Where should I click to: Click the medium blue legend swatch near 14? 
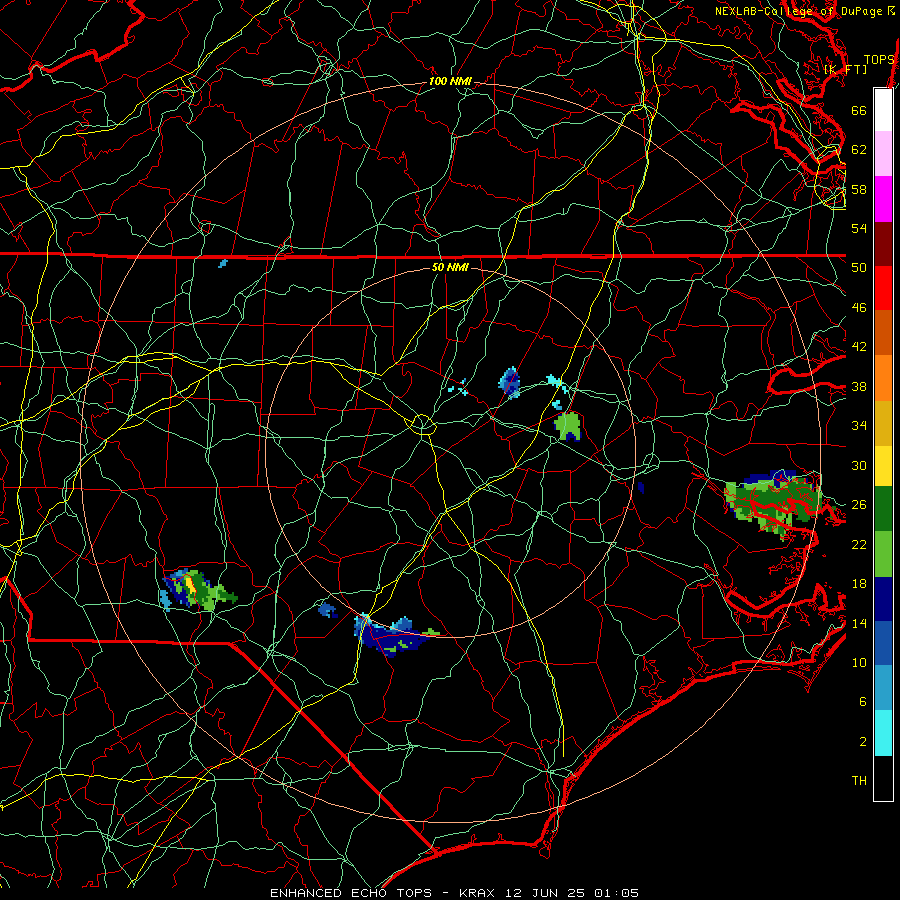883,643
